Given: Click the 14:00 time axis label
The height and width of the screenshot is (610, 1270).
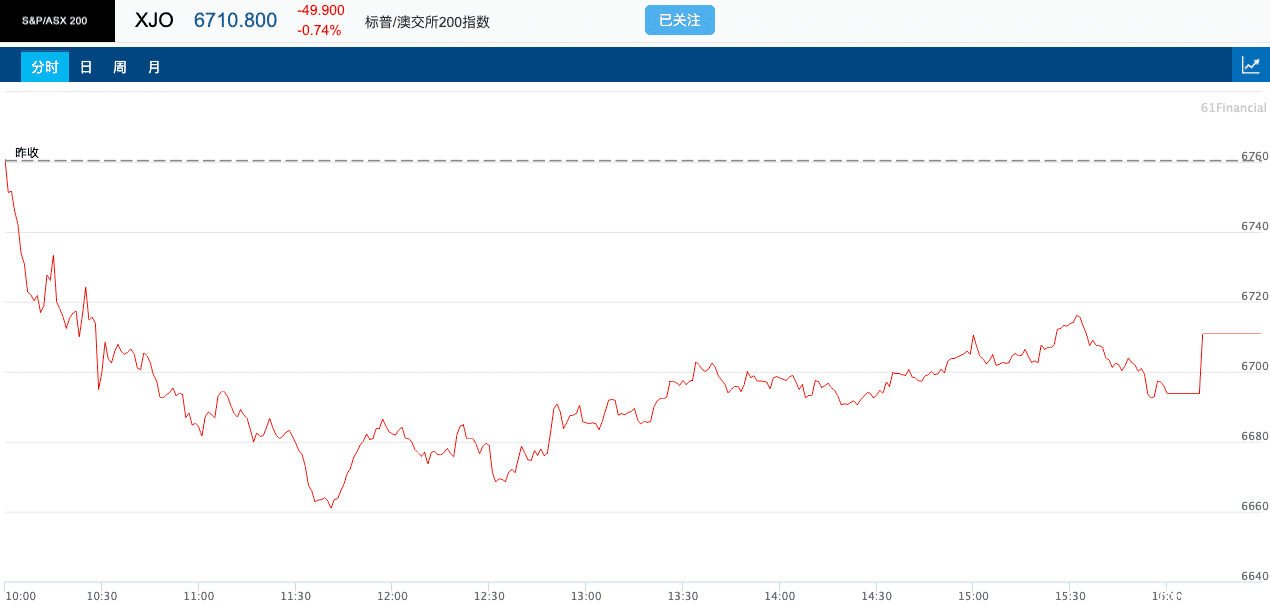Looking at the screenshot, I should click(x=780, y=596).
